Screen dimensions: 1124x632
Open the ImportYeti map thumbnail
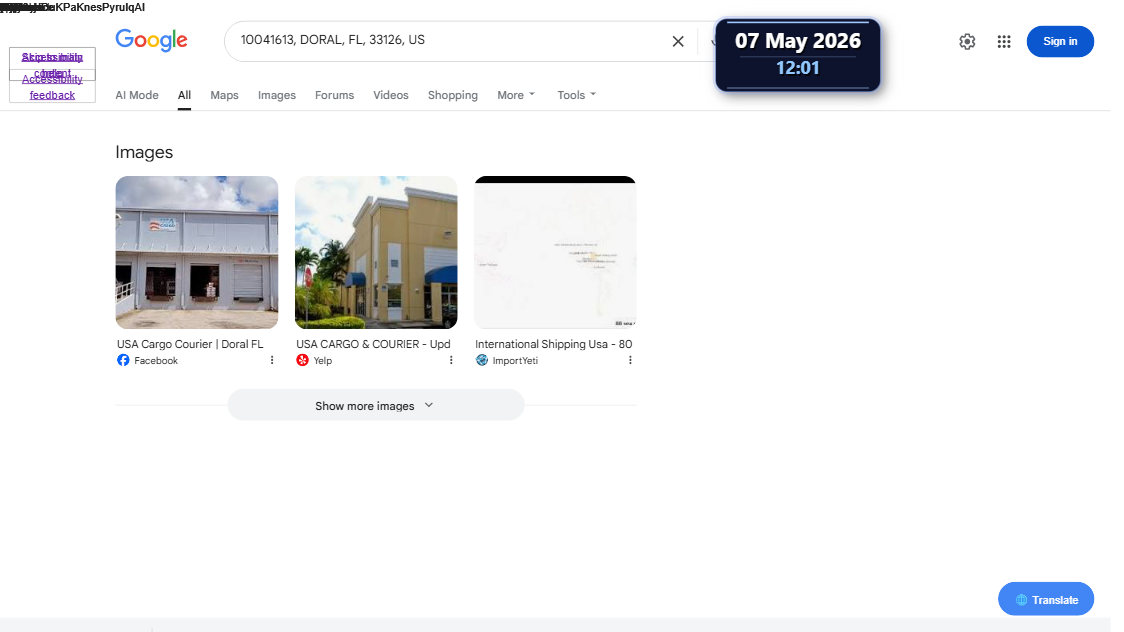tap(555, 252)
